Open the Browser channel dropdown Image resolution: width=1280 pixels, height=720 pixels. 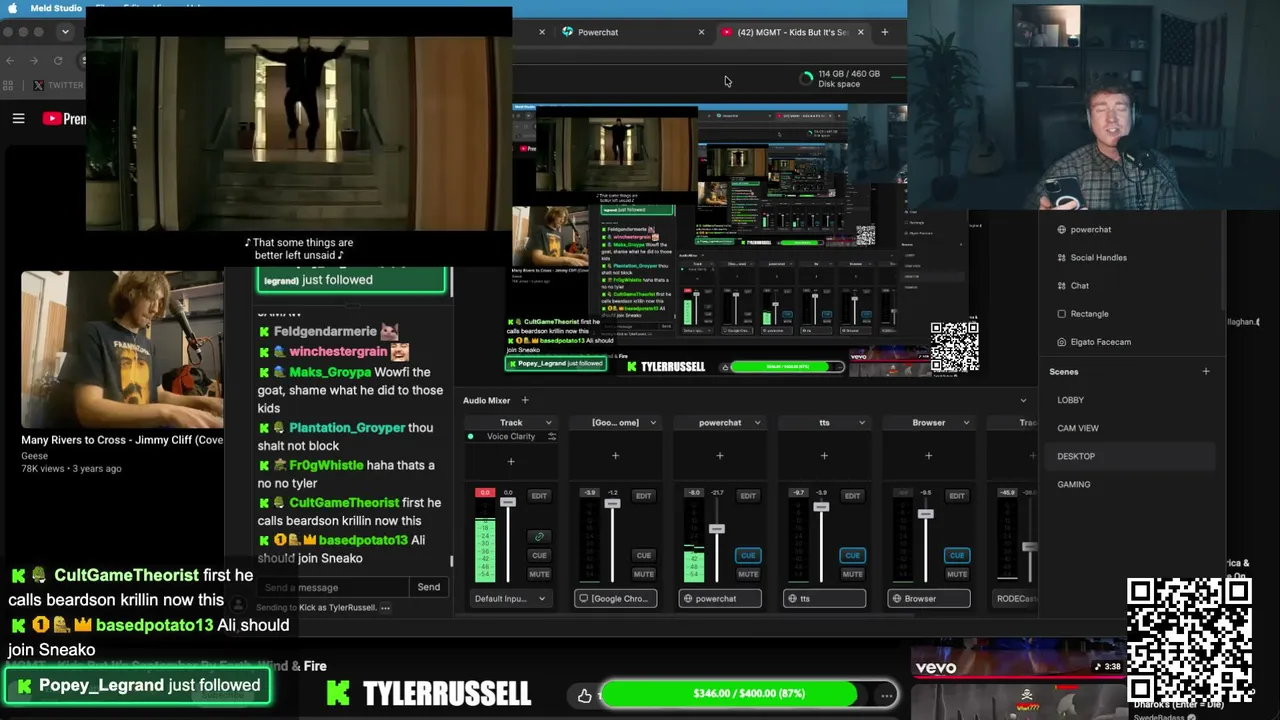[966, 423]
